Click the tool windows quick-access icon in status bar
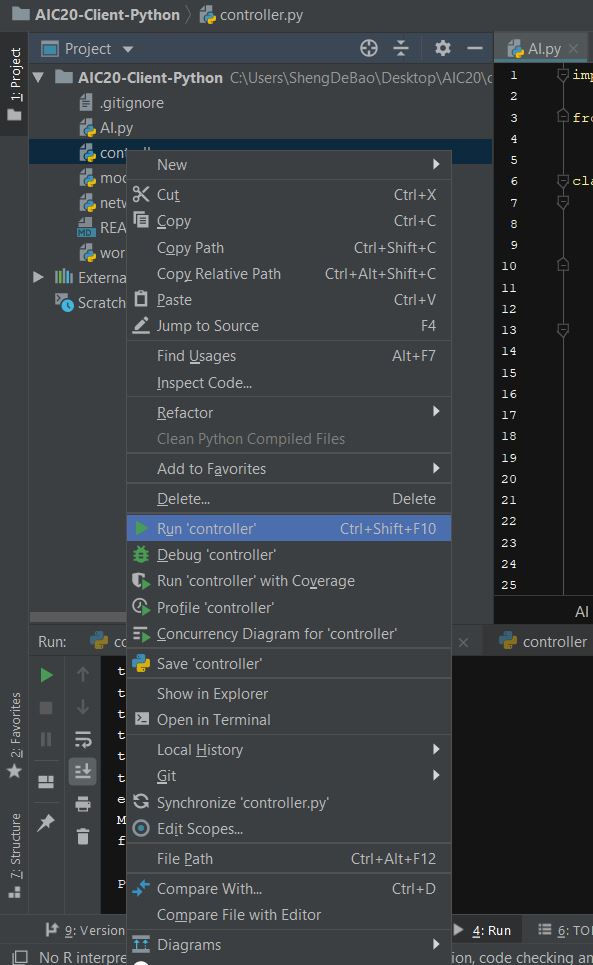The width and height of the screenshot is (593, 965). (20, 957)
